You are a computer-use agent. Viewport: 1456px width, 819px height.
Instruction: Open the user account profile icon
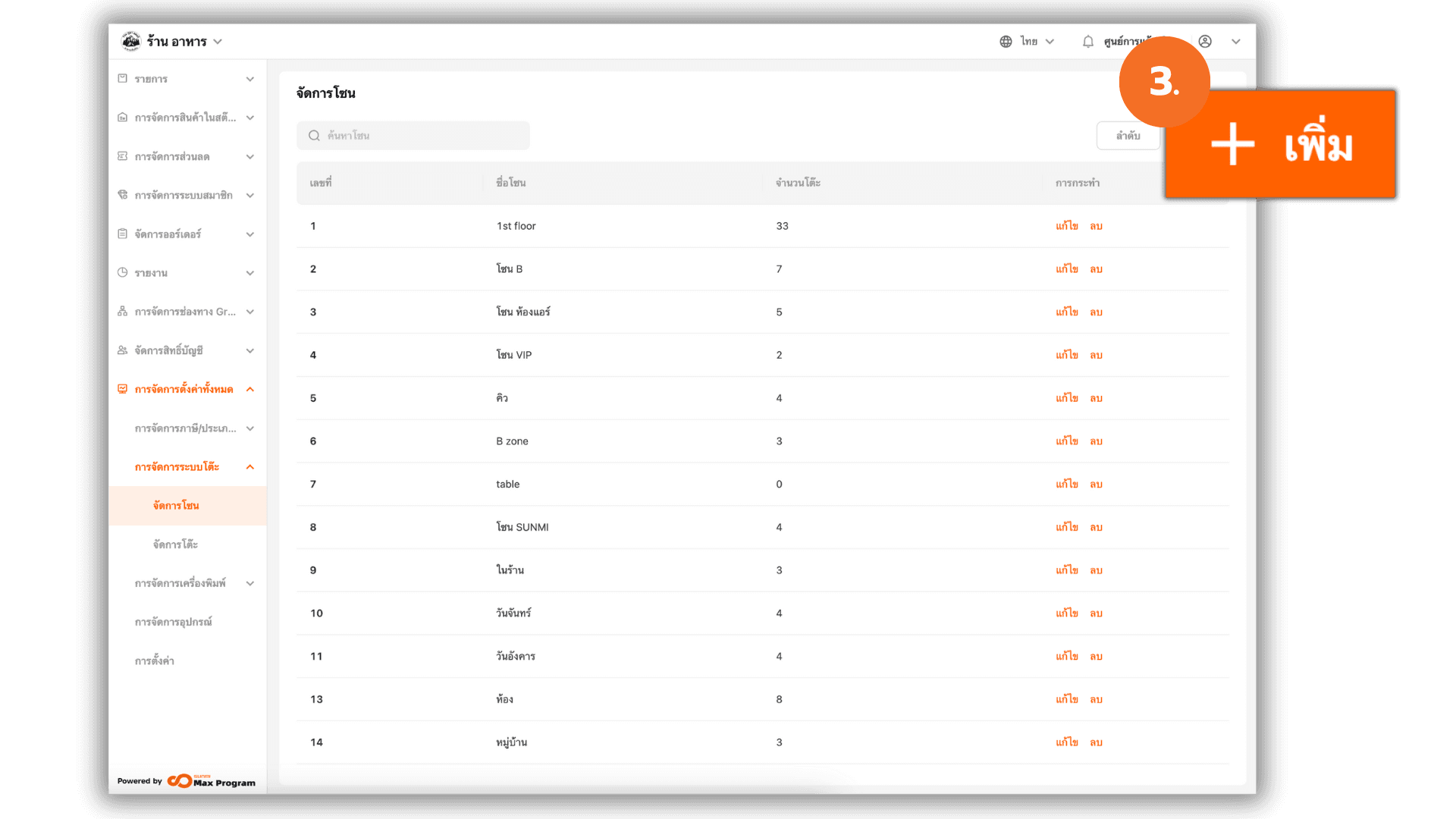1205,42
